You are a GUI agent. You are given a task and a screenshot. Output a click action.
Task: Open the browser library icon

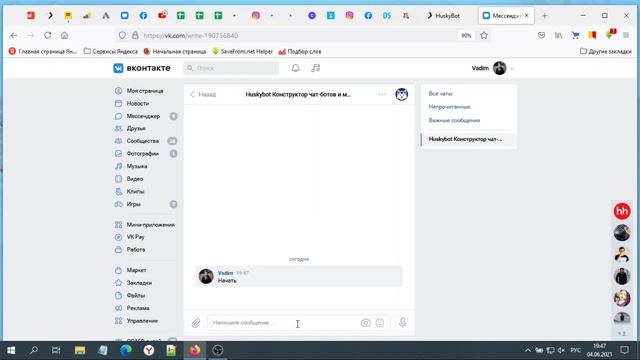point(558,36)
